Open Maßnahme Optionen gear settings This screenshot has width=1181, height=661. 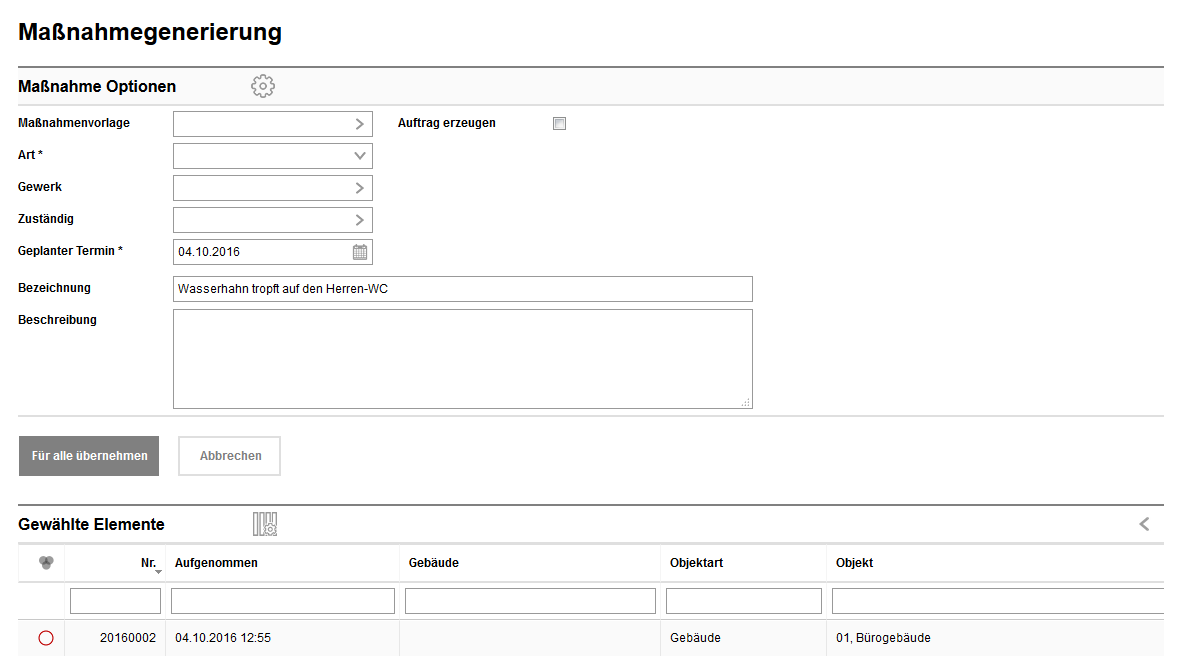[x=263, y=86]
